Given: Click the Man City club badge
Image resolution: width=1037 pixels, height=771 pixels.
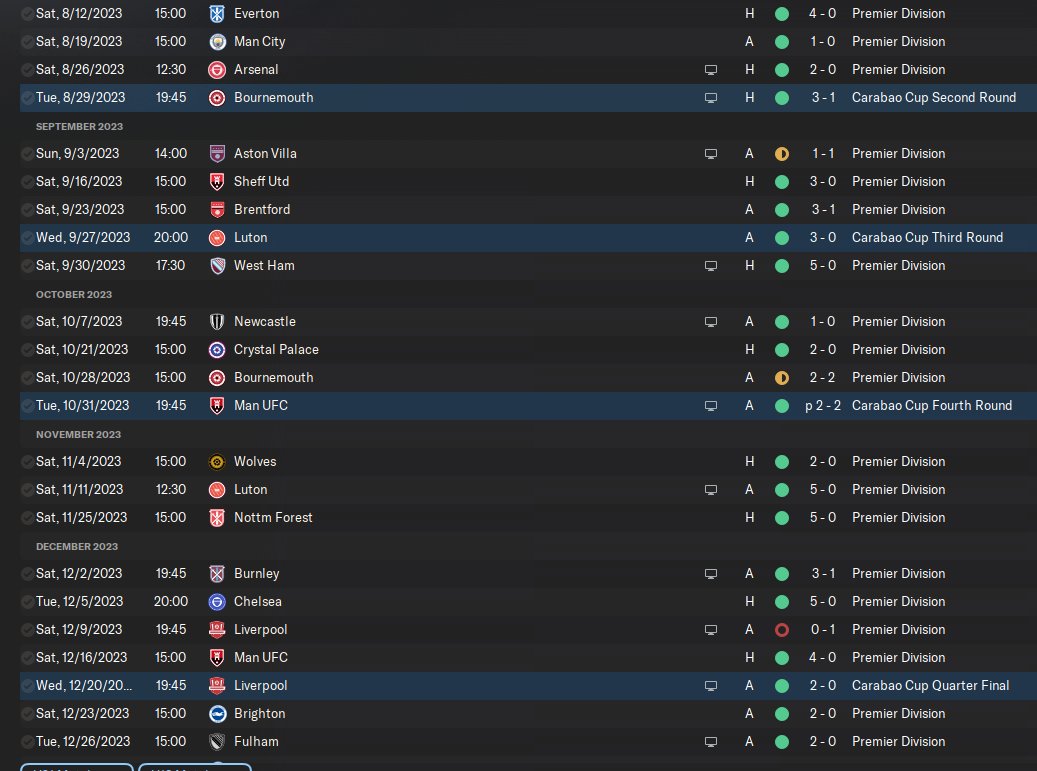Looking at the screenshot, I should [216, 42].
